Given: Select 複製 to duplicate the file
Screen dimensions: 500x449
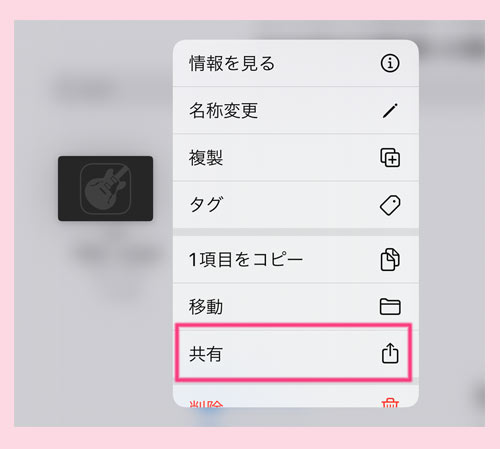Looking at the screenshot, I should 296,158.
